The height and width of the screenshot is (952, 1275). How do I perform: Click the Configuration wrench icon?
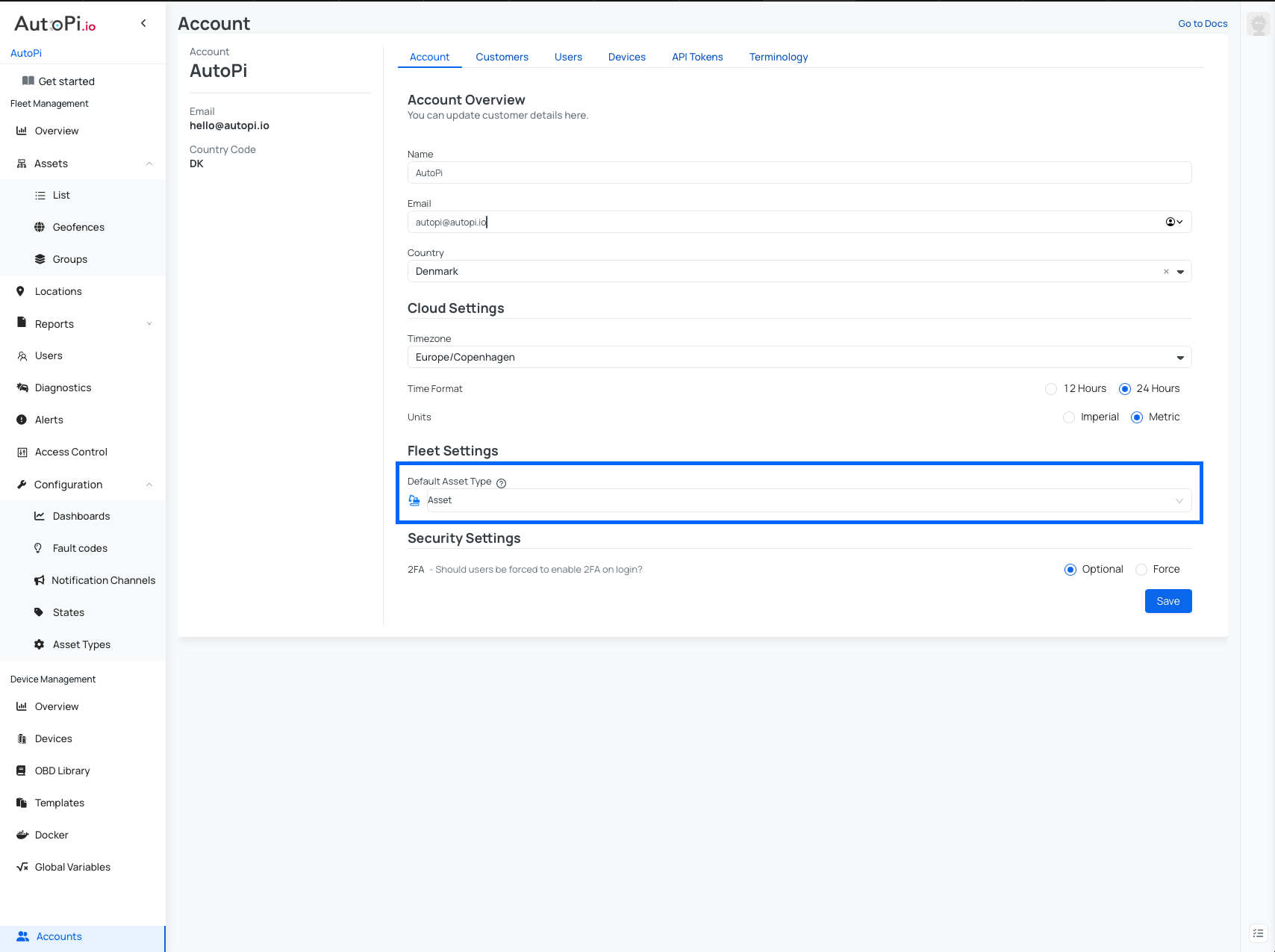pyautogui.click(x=22, y=485)
